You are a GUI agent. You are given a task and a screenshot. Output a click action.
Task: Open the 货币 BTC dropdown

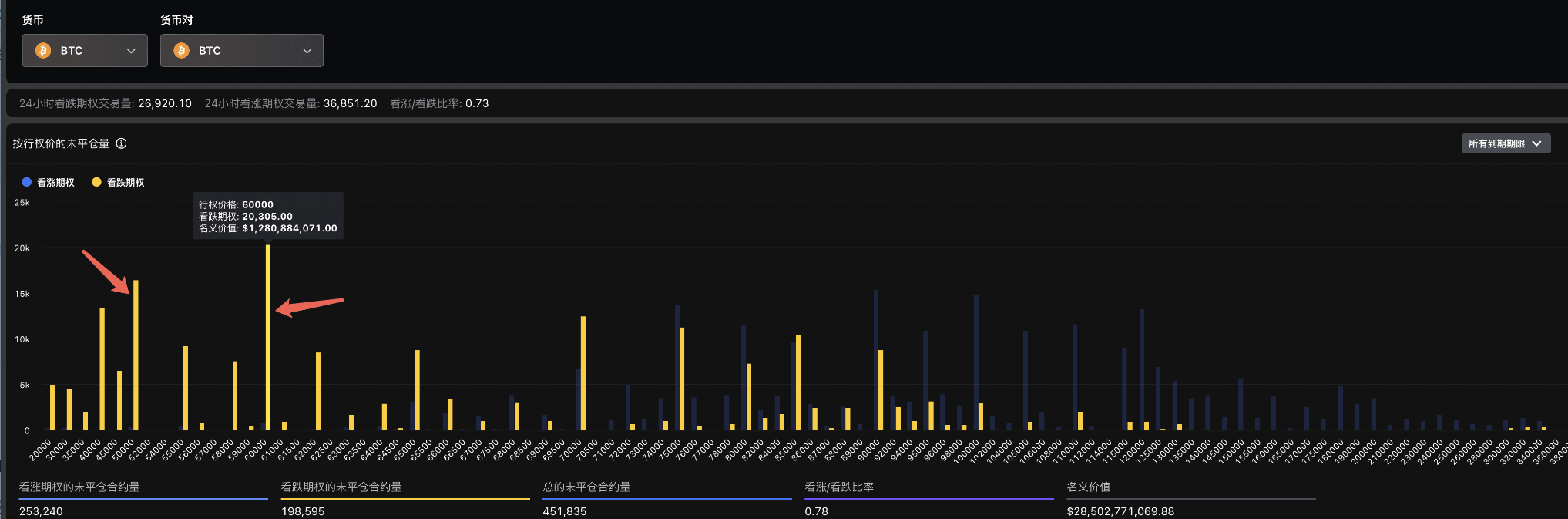(85, 51)
